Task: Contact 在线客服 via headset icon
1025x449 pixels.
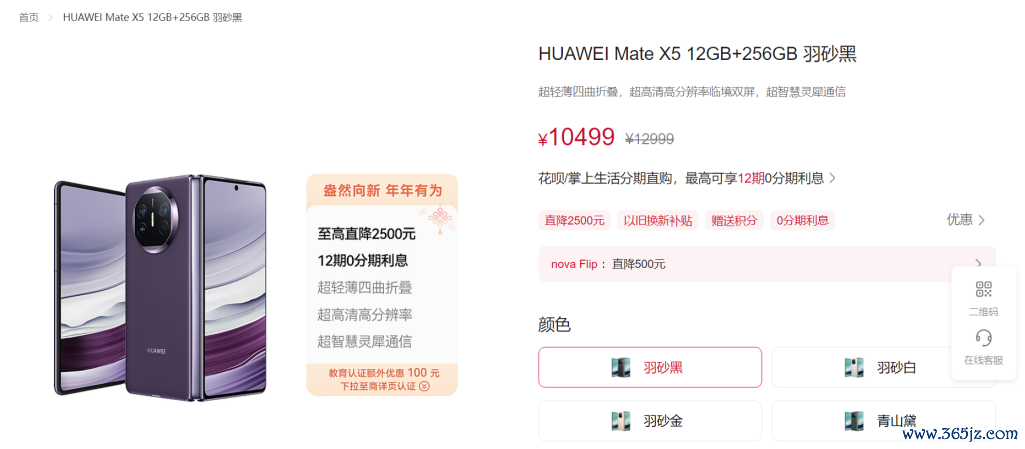Action: coord(983,337)
